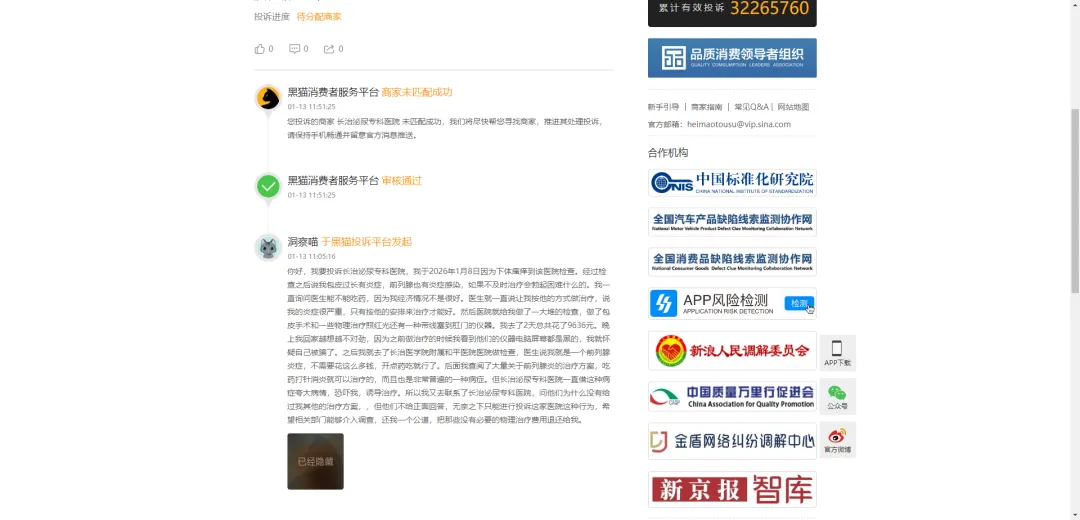
Task: Select the 商家未匹配成功 status text
Action: [x=417, y=92]
